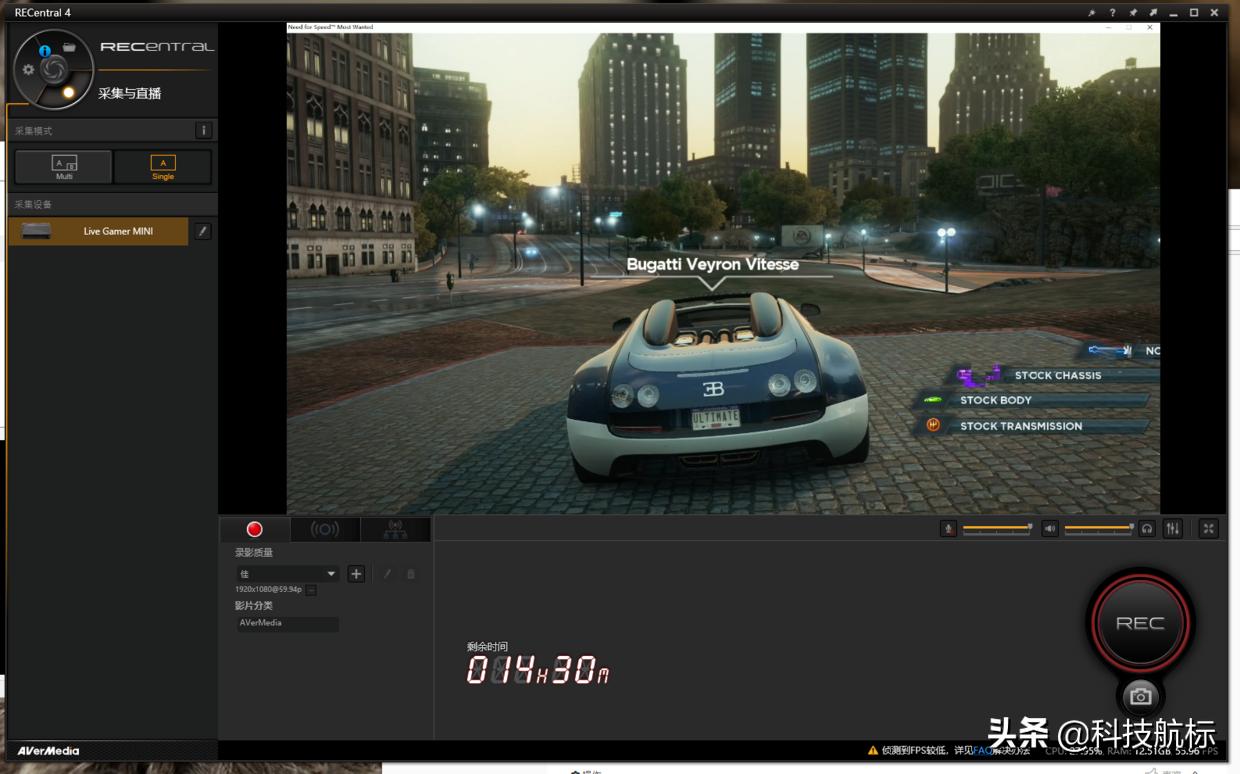Open the FAQ link in status bar

click(982, 750)
